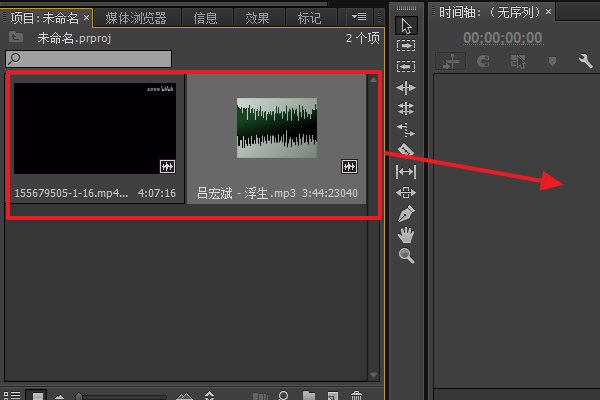Select the Razor tool
Image resolution: width=600 pixels, height=400 pixels.
point(406,150)
